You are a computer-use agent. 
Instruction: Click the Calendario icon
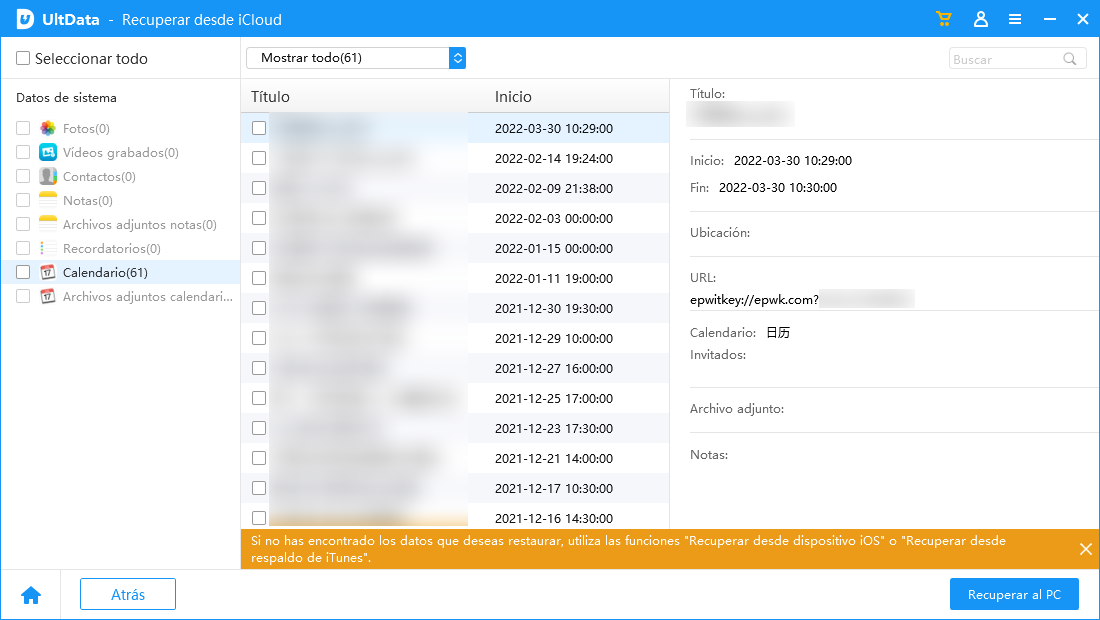pos(48,272)
